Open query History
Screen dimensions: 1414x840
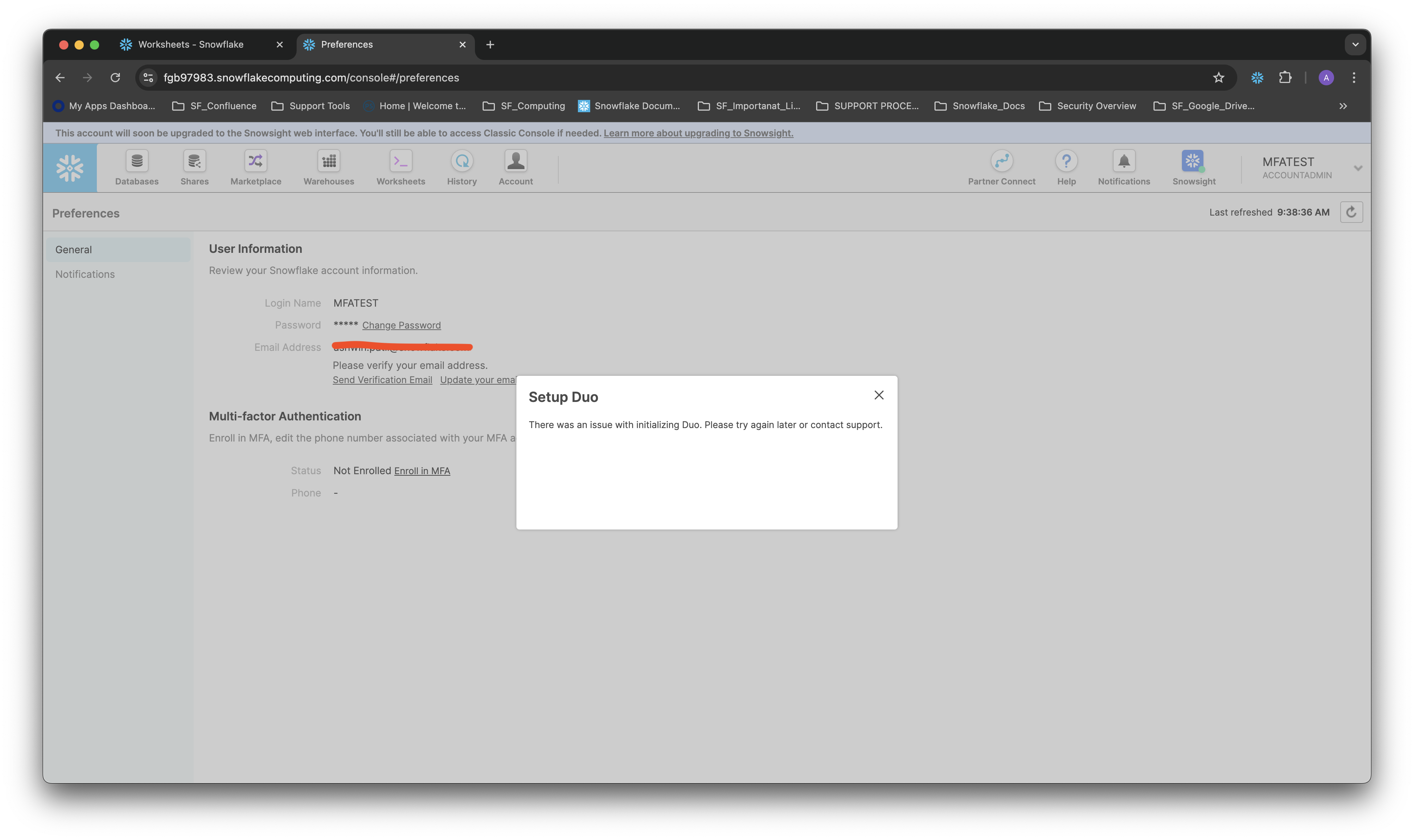pyautogui.click(x=461, y=167)
